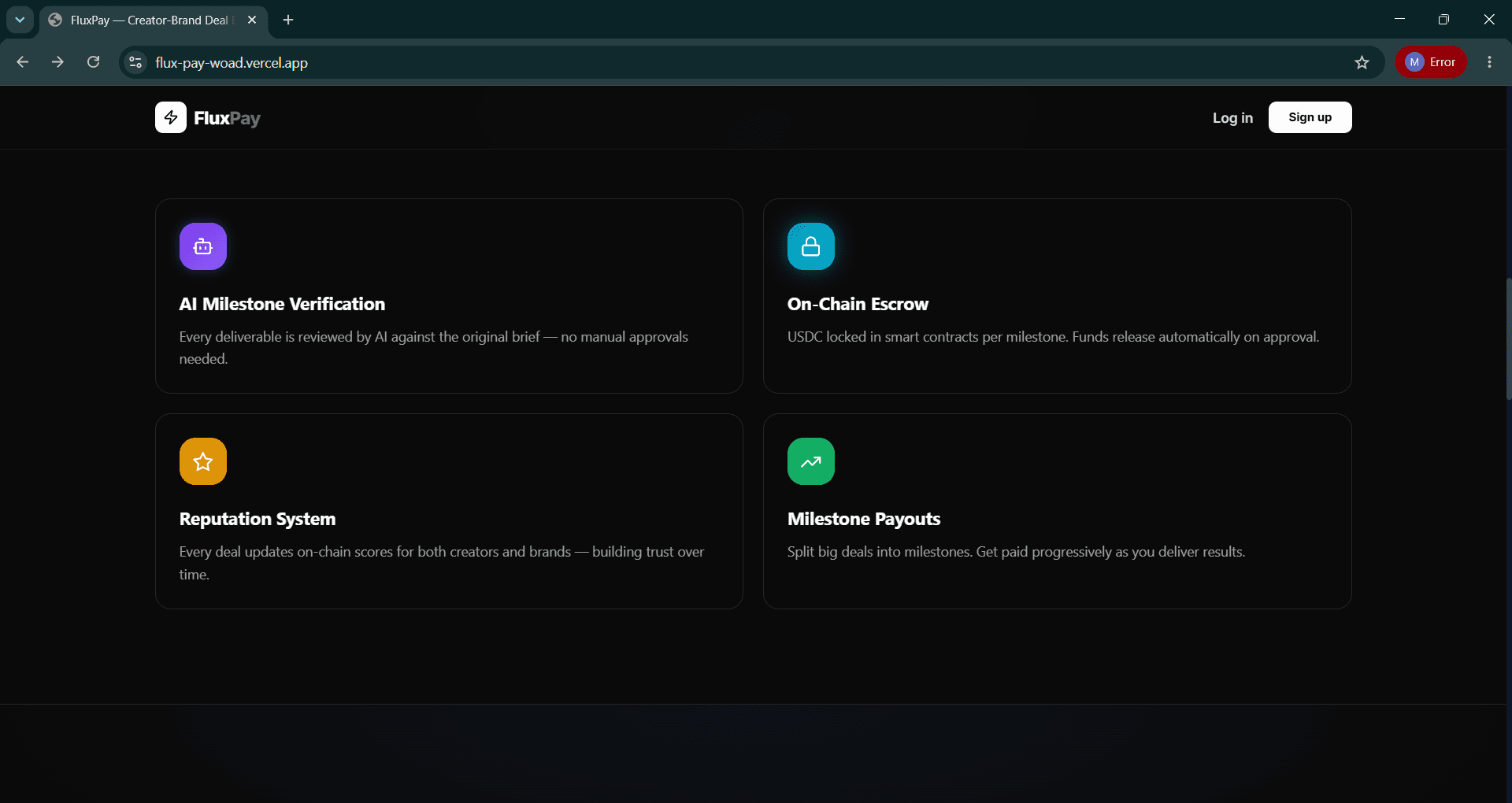The image size is (1512, 803).
Task: Minimize the Chrome window
Action: pyautogui.click(x=1399, y=20)
